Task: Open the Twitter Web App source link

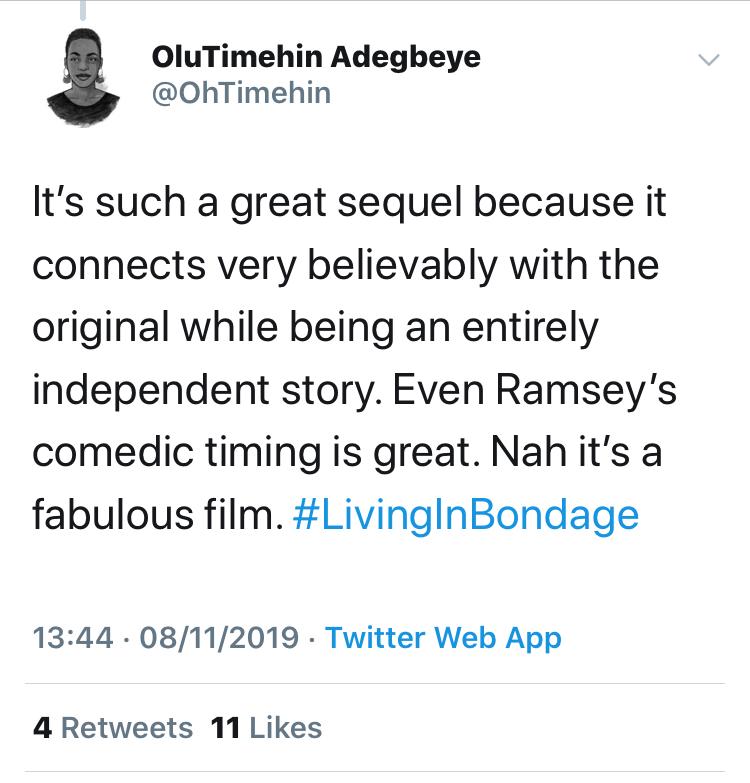Action: pos(443,638)
